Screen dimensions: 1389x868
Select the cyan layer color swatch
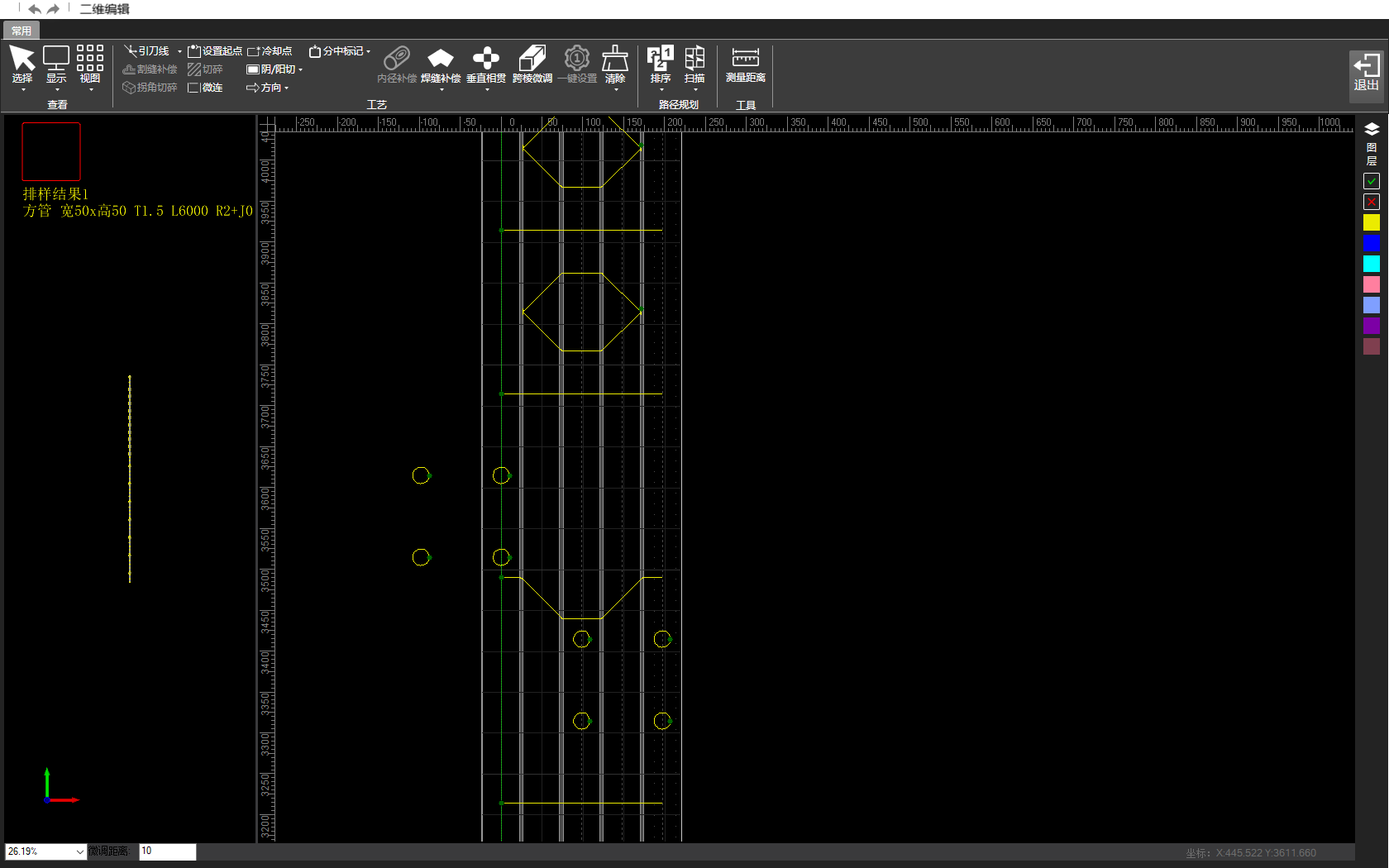point(1372,264)
